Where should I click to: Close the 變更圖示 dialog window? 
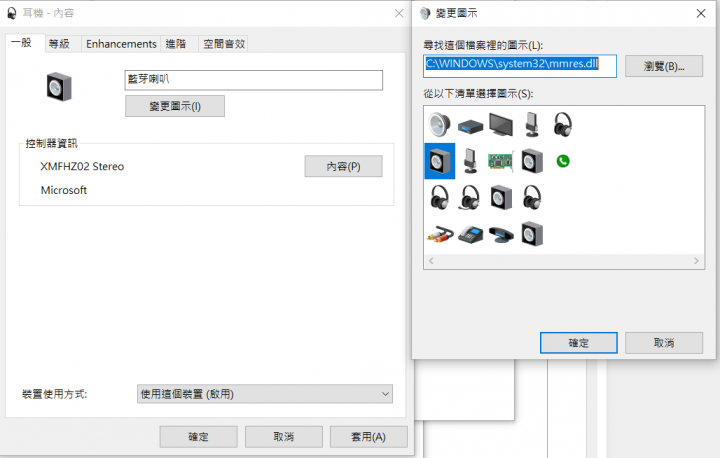[701, 13]
